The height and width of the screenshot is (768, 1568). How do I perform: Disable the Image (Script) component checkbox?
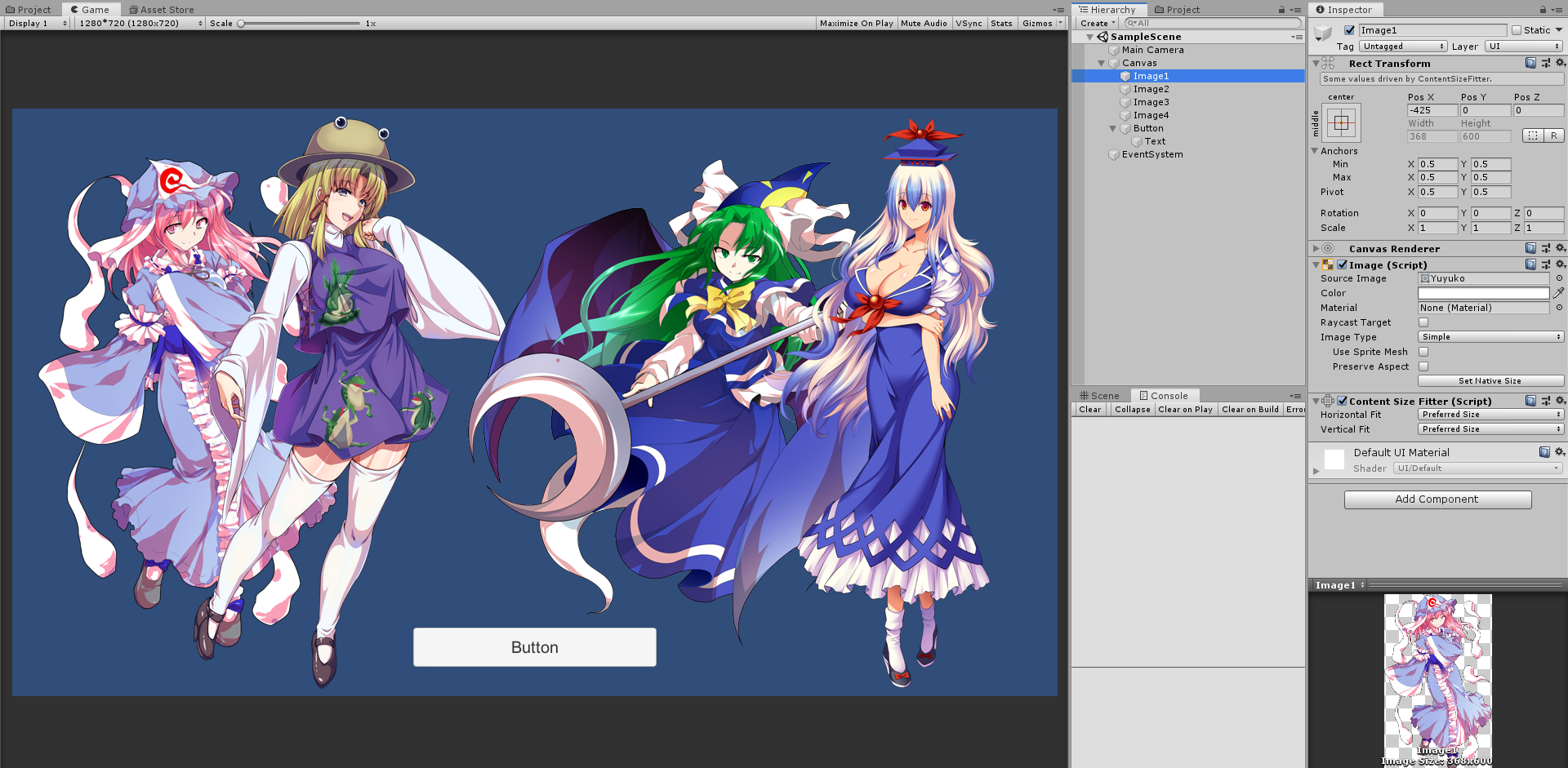(x=1342, y=264)
